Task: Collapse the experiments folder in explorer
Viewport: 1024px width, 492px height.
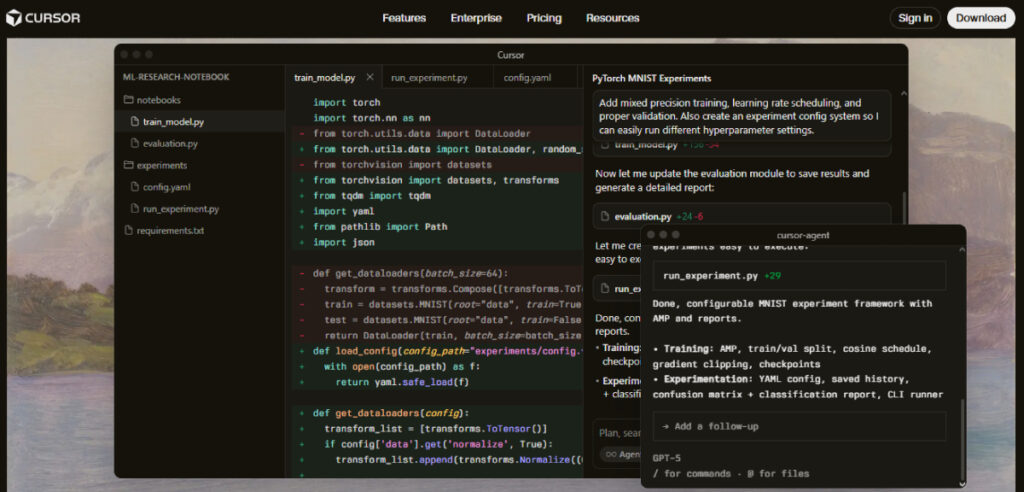Action: click(161, 165)
